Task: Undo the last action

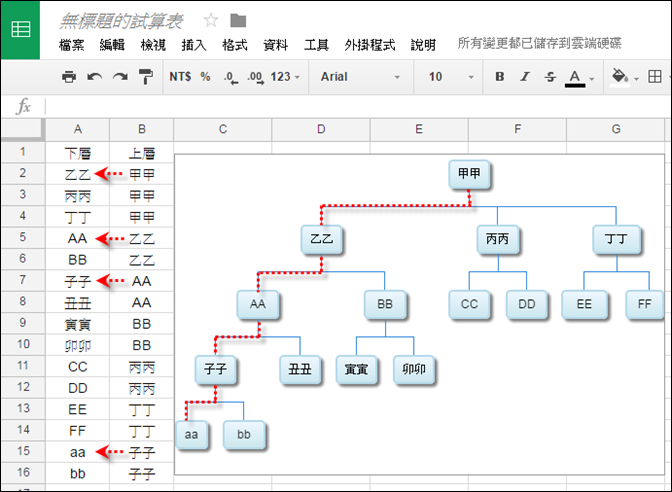Action: 95,77
